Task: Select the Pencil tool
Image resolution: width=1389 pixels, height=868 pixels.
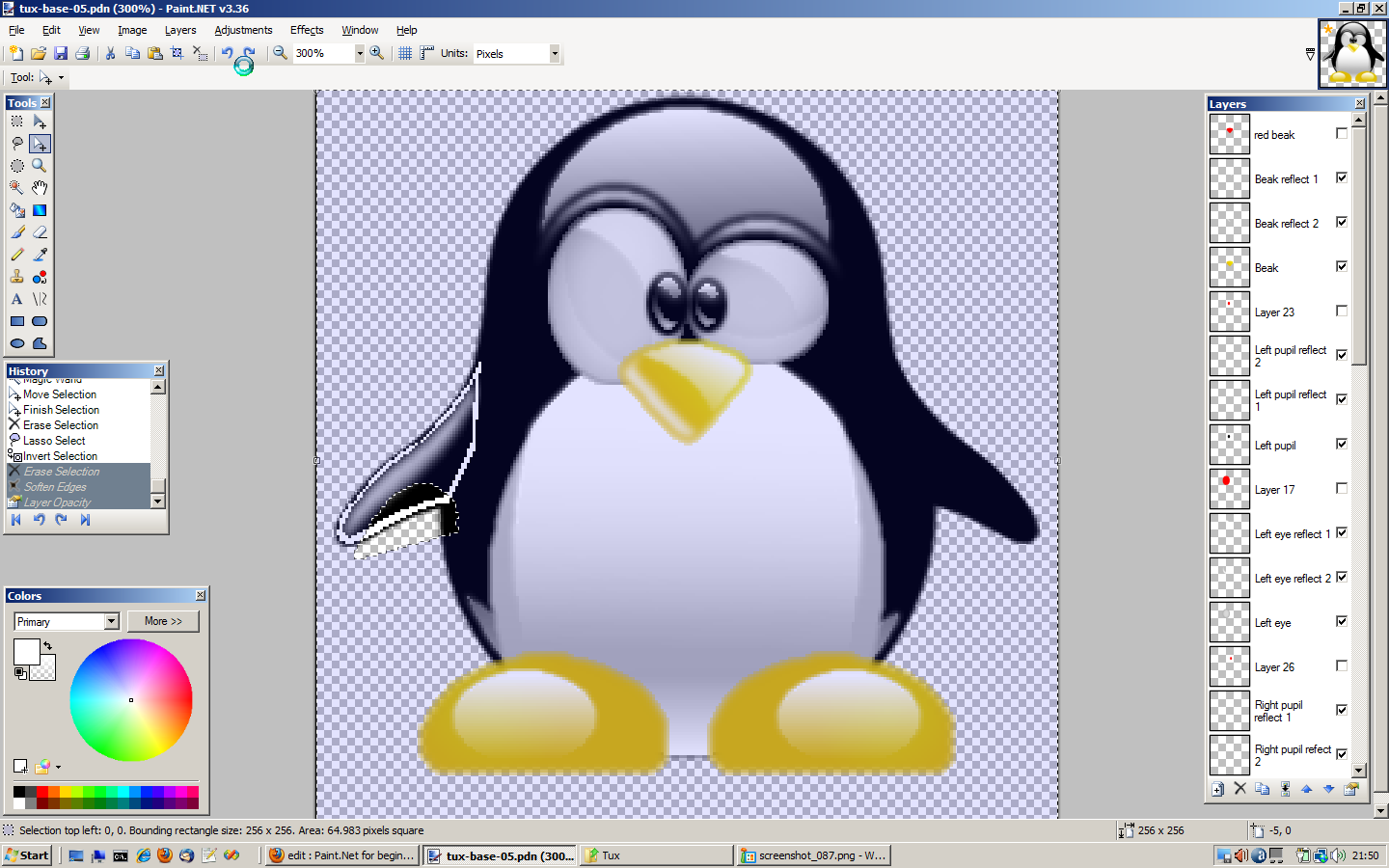Action: (x=17, y=255)
